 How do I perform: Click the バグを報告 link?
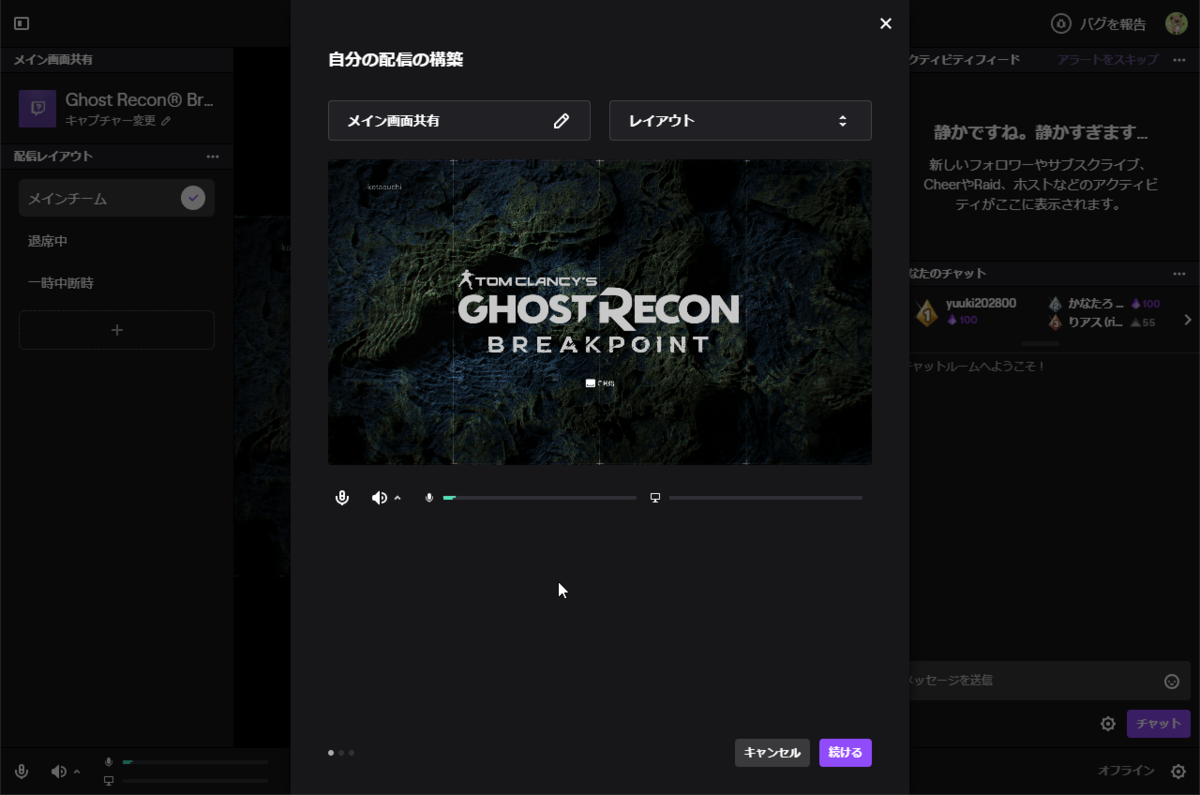click(1113, 24)
